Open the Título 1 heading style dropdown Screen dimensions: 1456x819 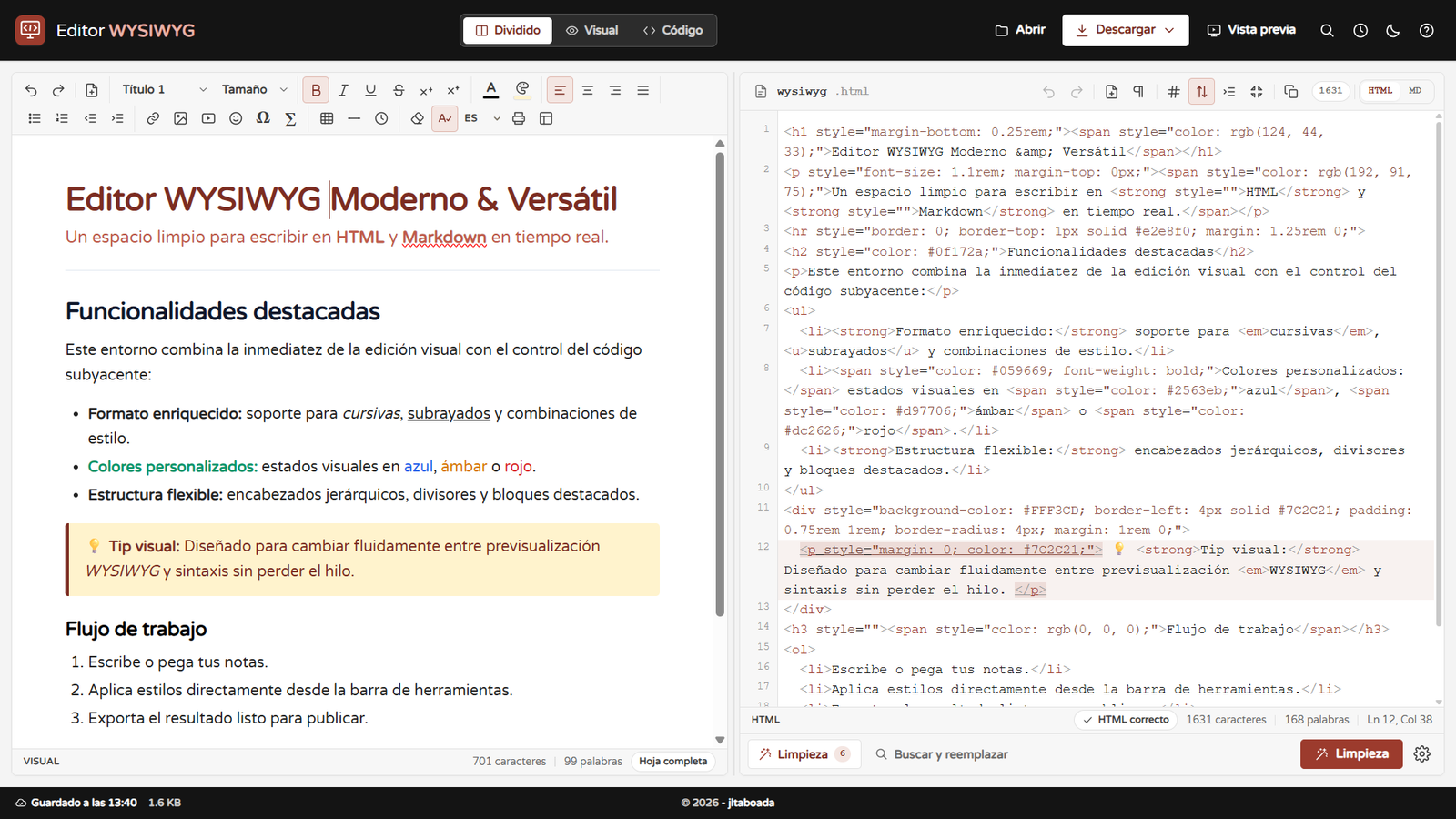165,89
